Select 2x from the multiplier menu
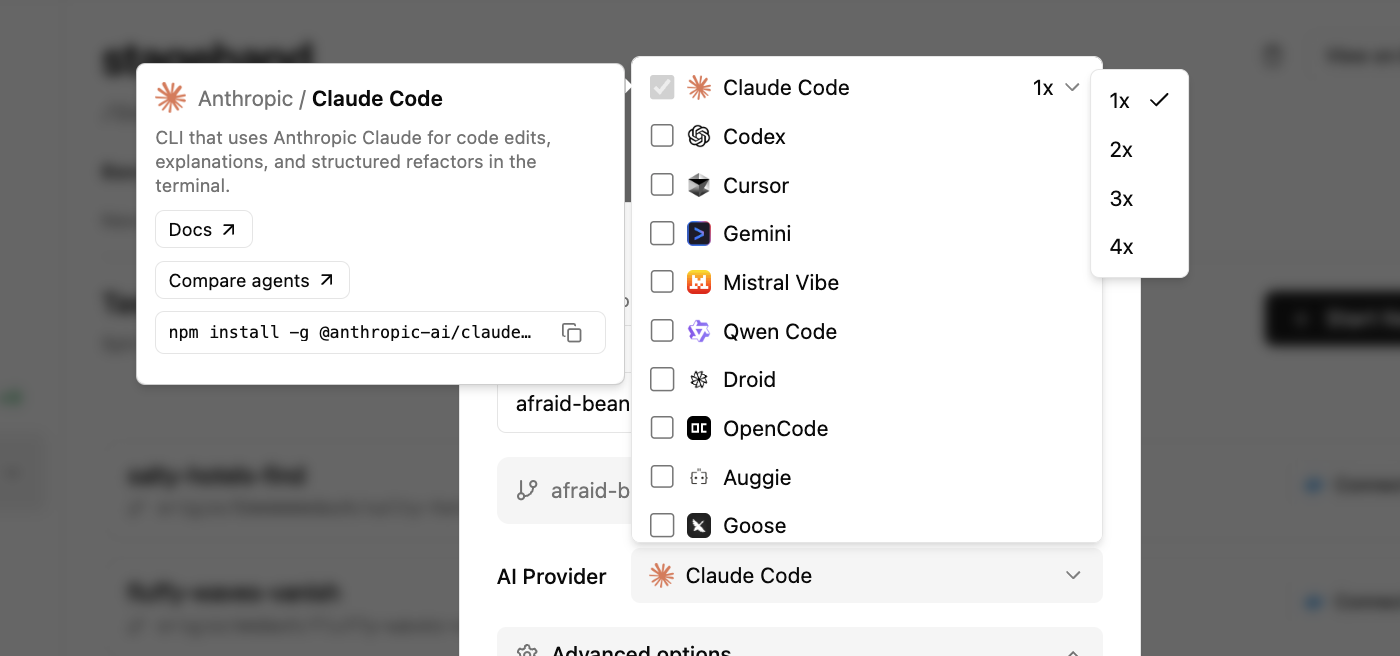This screenshot has height=656, width=1400. [1121, 150]
